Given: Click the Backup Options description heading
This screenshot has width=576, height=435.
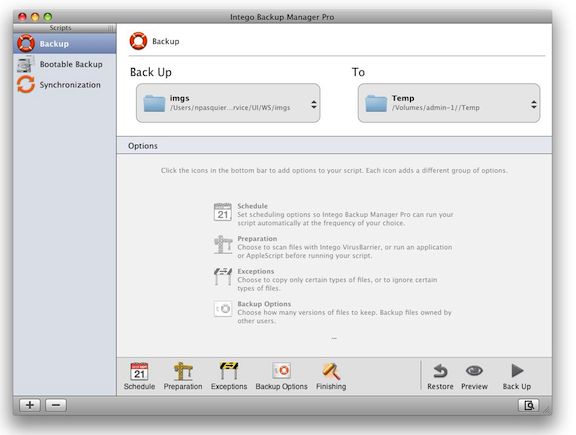Looking at the screenshot, I should pyautogui.click(x=264, y=304).
